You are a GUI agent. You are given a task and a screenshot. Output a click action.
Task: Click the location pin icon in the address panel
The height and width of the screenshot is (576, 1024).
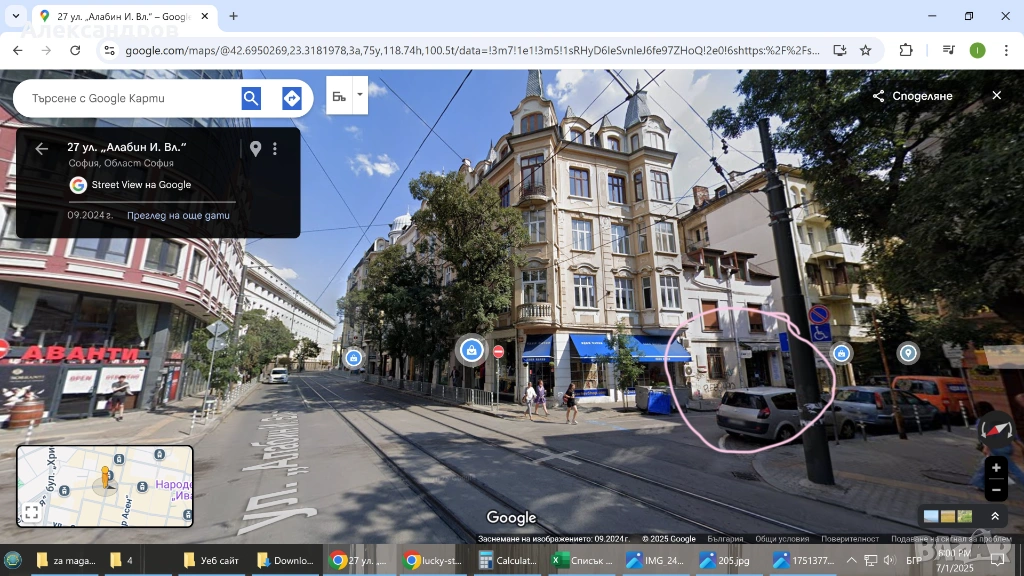[255, 149]
